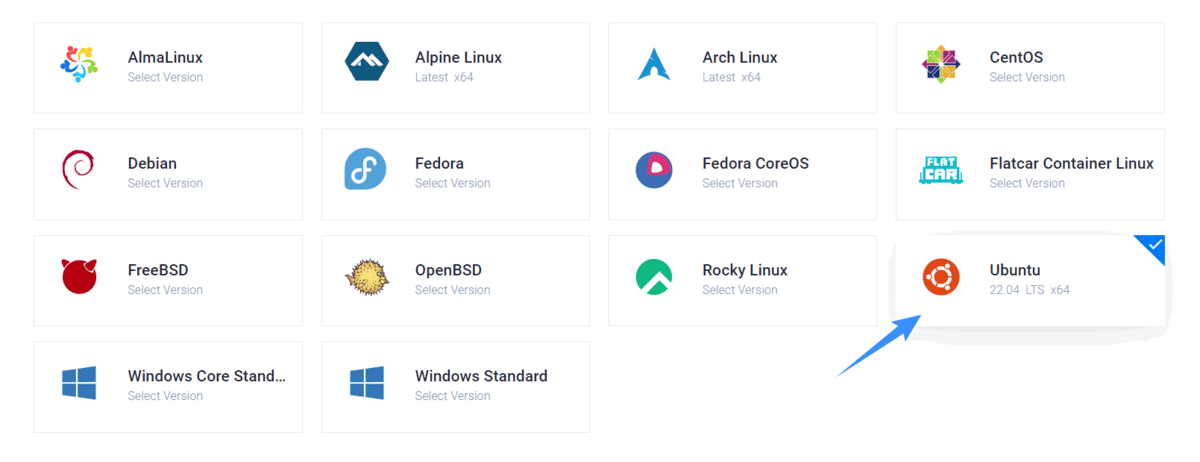Change Ubuntu 22.04 LTS x64 version
Screen dimensions: 1200x462
1030,290
